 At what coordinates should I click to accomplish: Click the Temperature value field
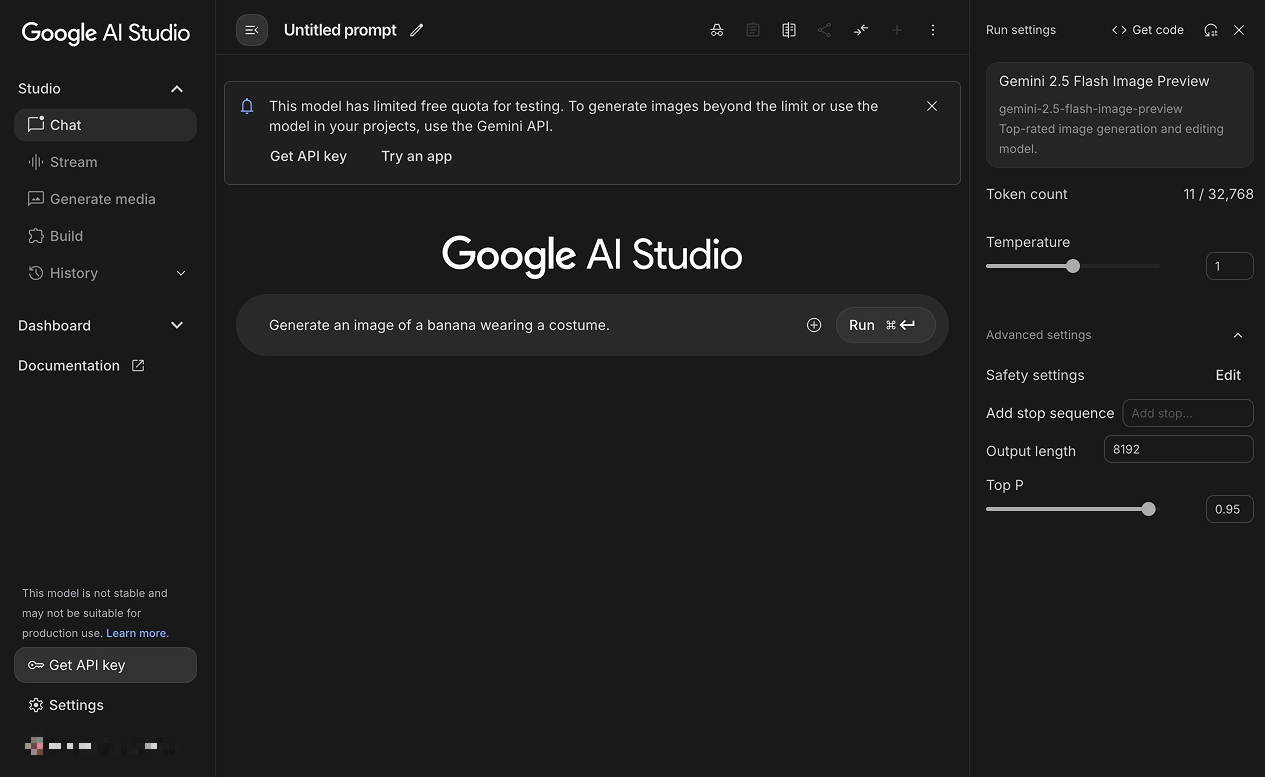click(x=1230, y=266)
